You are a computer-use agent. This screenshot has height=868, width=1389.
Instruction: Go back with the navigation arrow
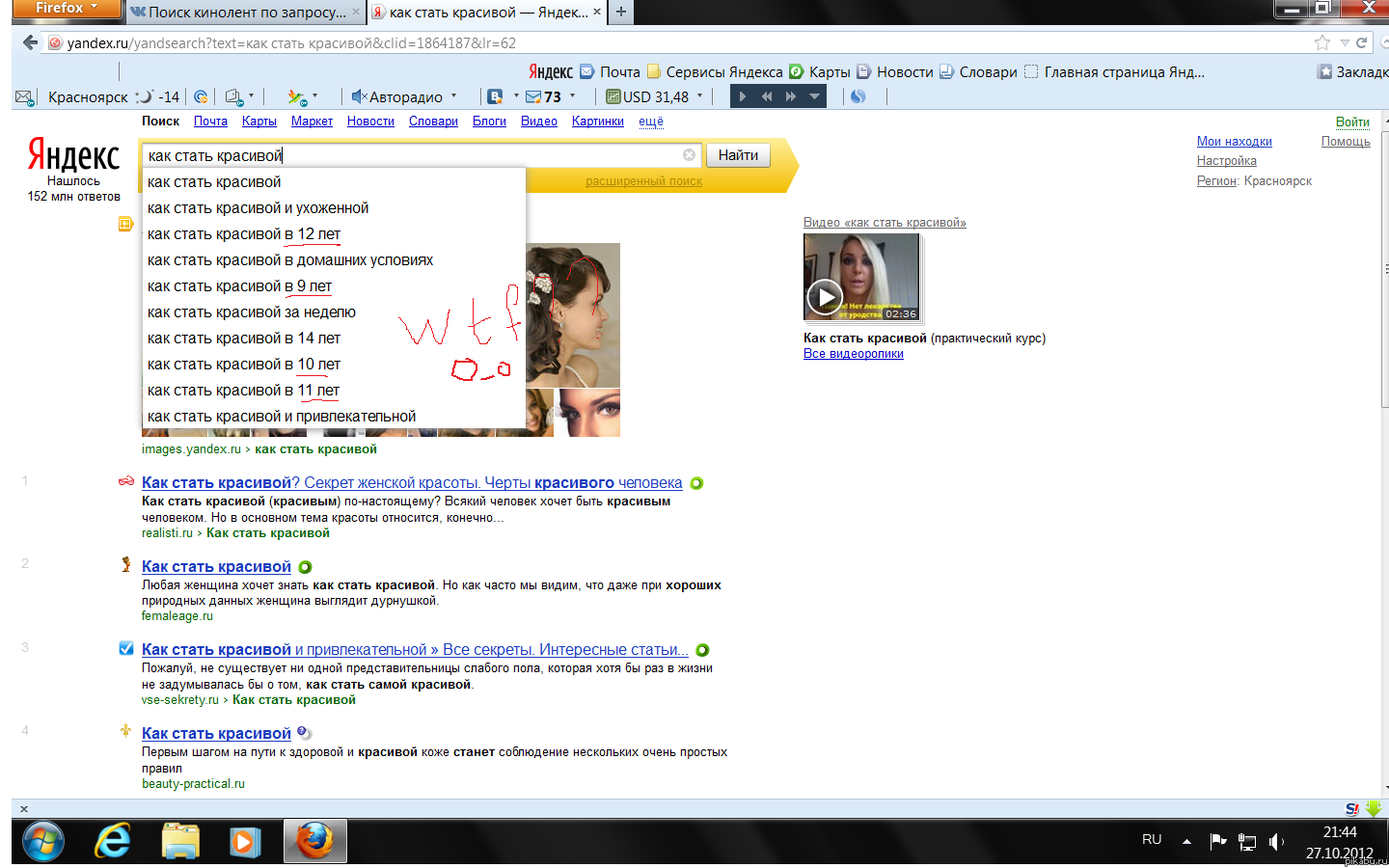[x=30, y=42]
